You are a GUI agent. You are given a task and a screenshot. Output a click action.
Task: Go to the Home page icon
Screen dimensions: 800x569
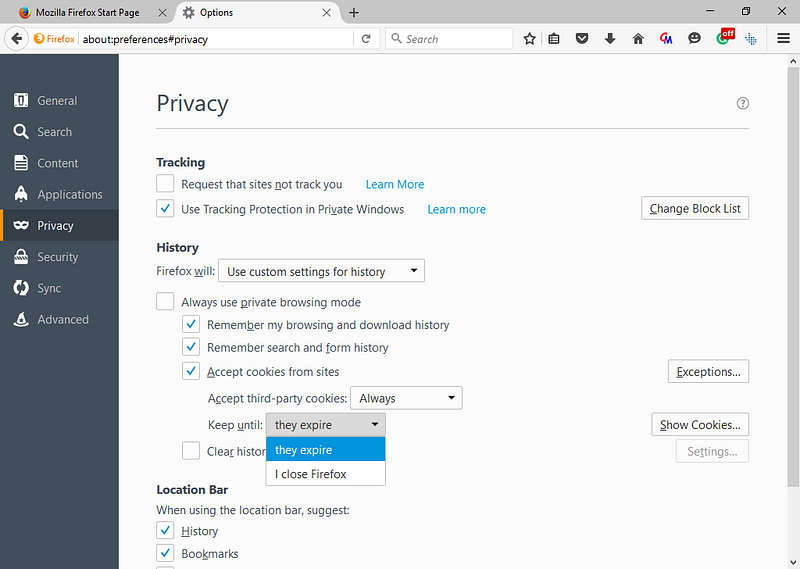point(638,39)
